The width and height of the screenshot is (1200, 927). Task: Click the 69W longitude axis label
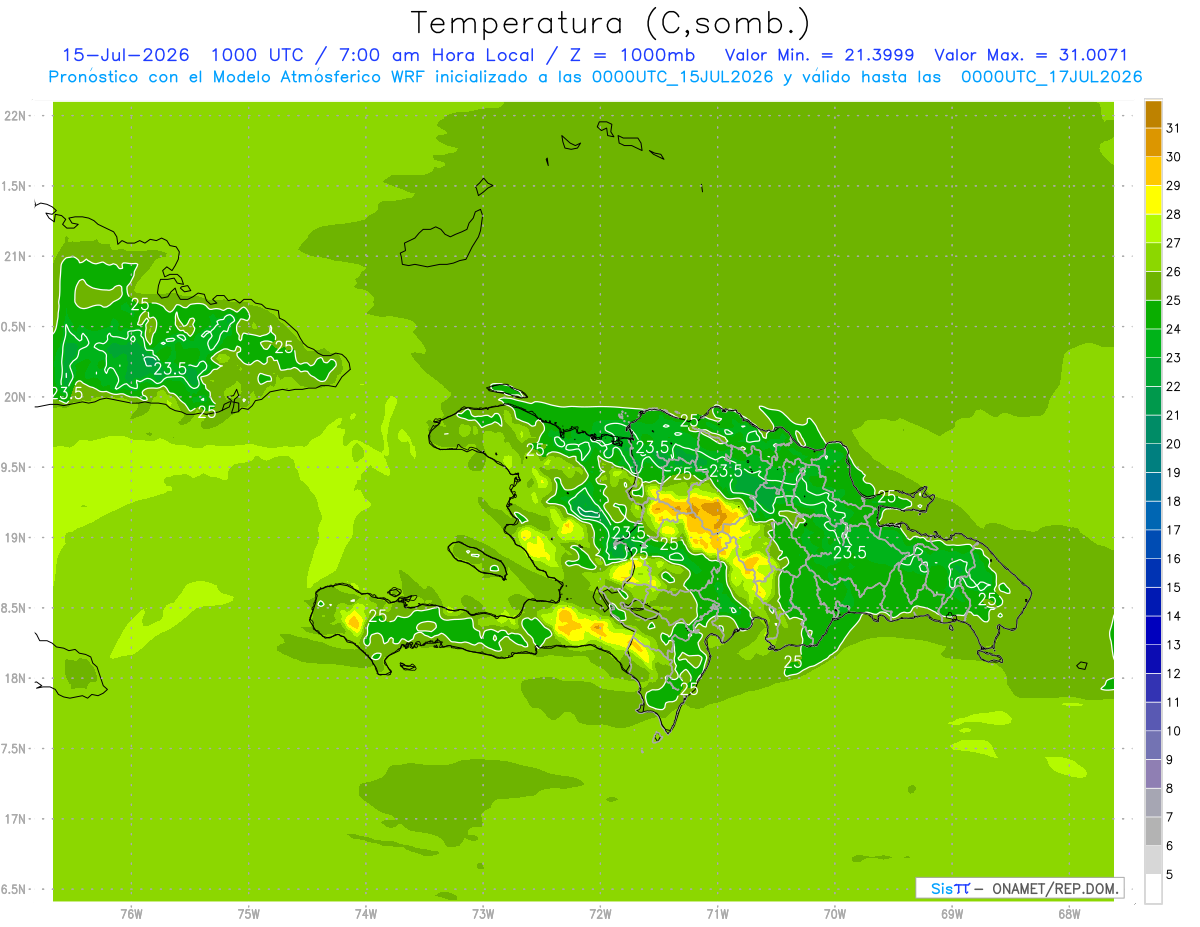952,914
